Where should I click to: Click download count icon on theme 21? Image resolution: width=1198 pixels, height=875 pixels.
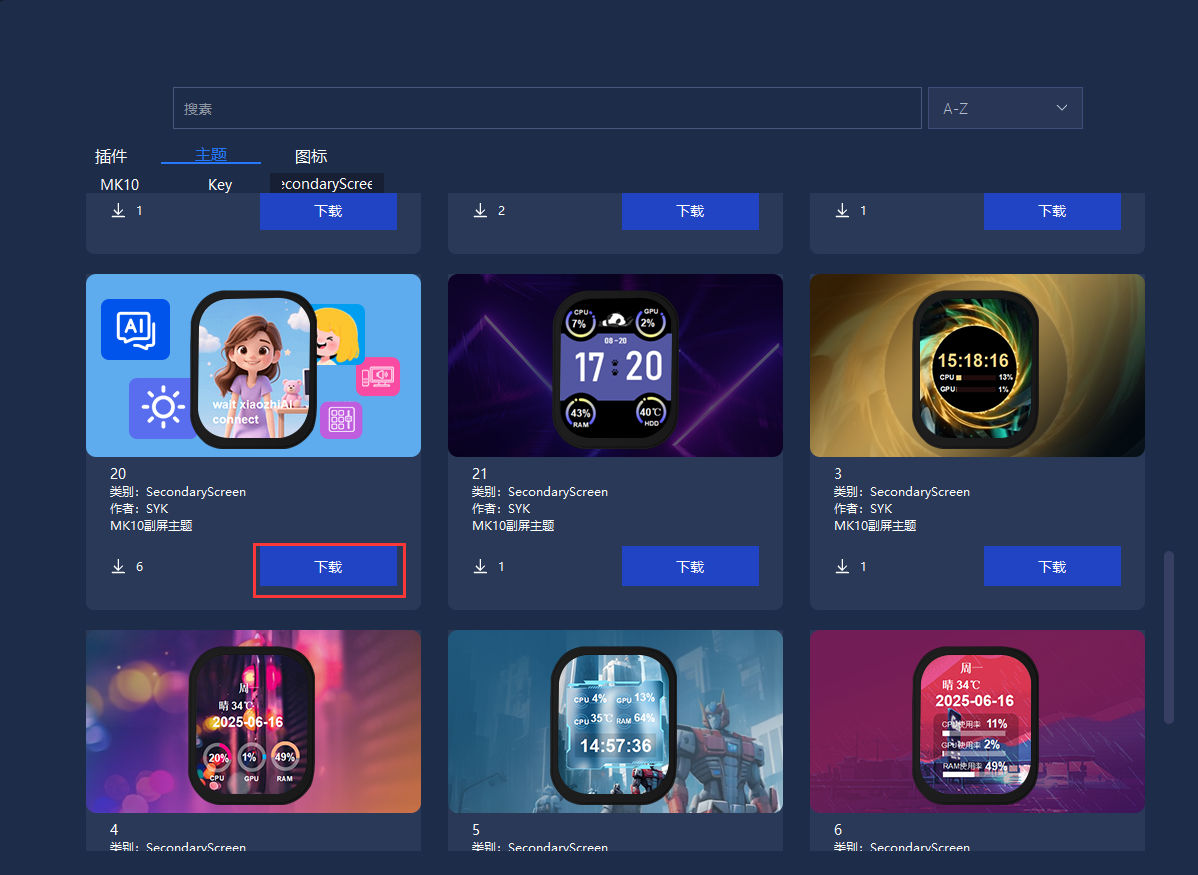(x=480, y=566)
